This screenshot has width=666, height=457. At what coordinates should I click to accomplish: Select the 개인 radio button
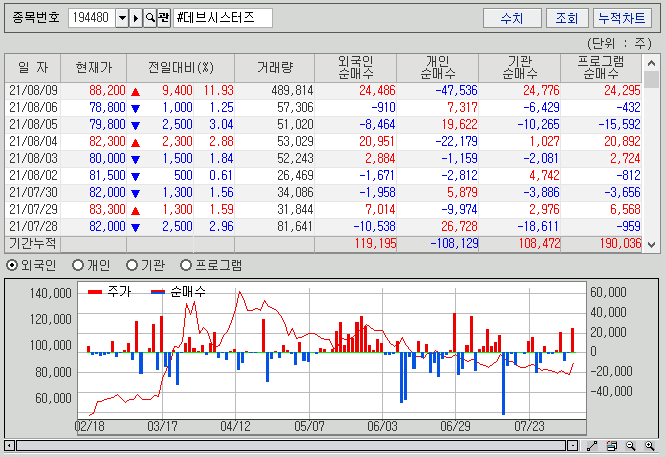point(77,265)
